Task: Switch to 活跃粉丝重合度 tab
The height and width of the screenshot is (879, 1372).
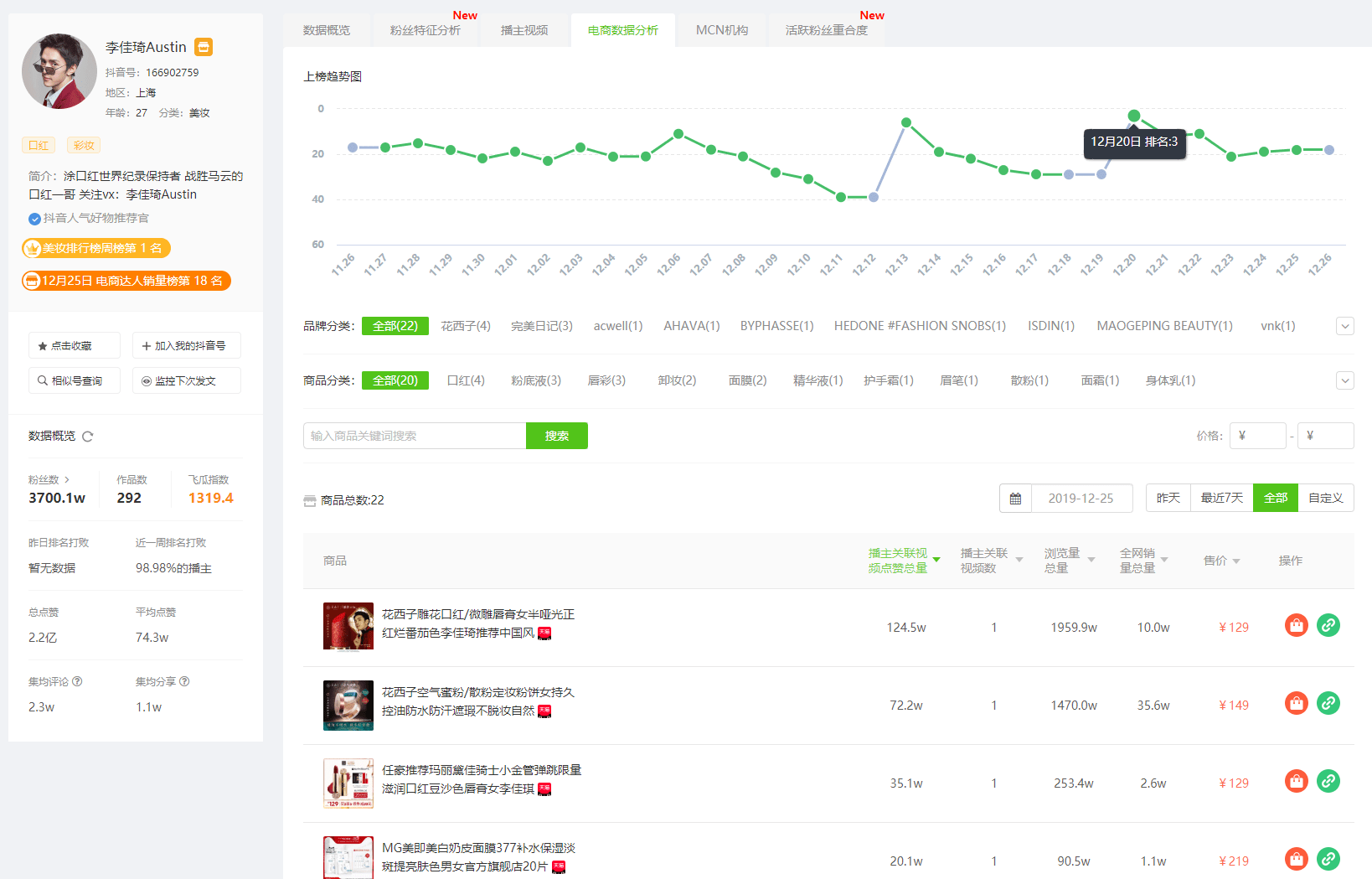Action: [827, 30]
